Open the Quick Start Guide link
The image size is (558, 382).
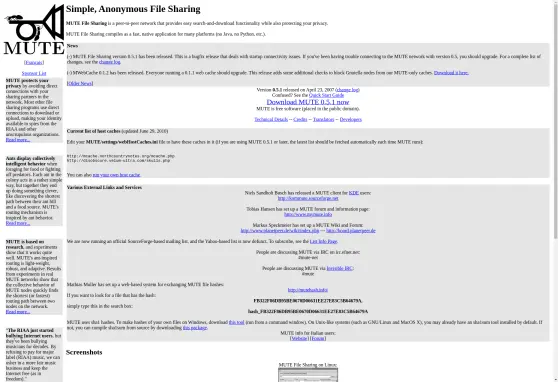326,95
